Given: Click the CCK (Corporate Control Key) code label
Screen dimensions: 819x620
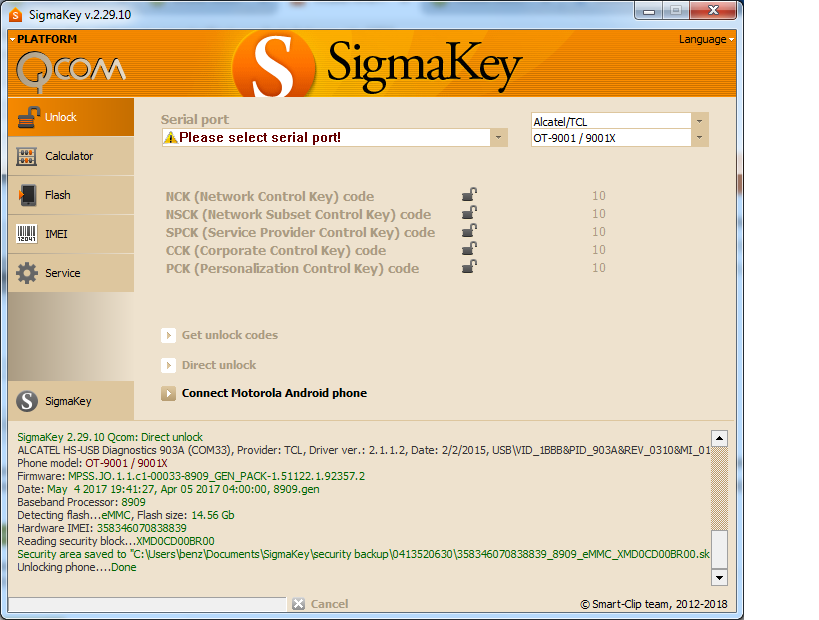Looking at the screenshot, I should [x=276, y=251].
